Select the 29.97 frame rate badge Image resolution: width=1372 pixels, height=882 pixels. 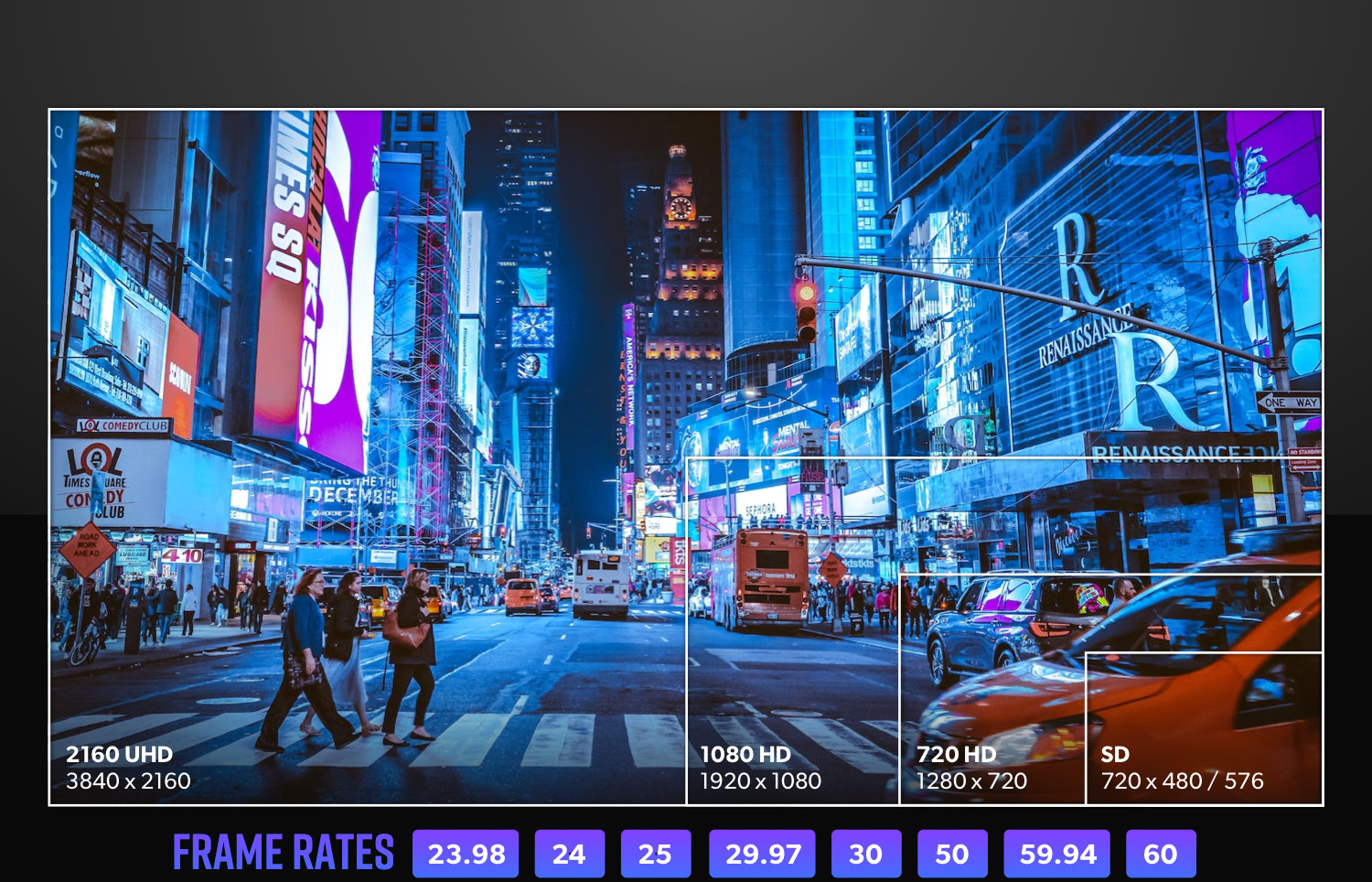(x=762, y=854)
